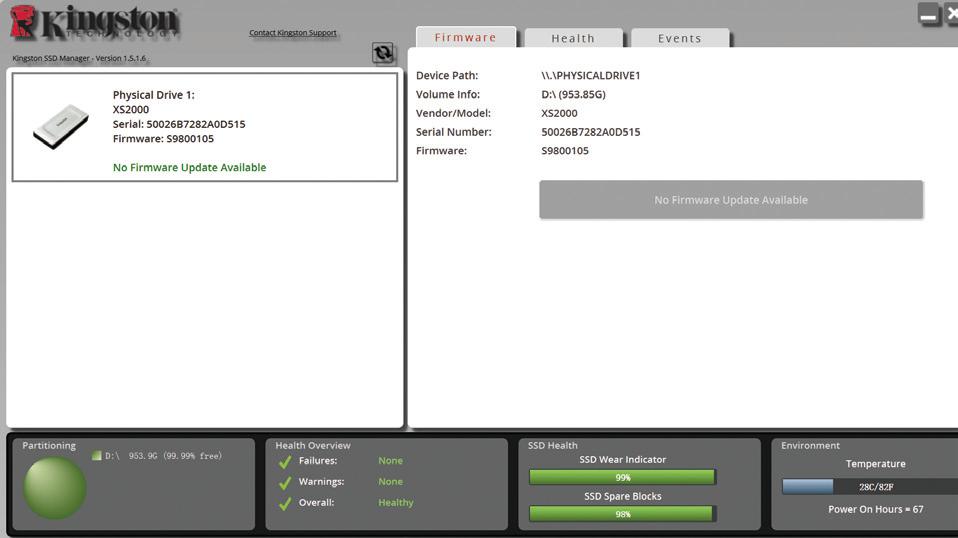This screenshot has height=538, width=958.
Task: Click the Volume Info label
Action: click(x=448, y=94)
